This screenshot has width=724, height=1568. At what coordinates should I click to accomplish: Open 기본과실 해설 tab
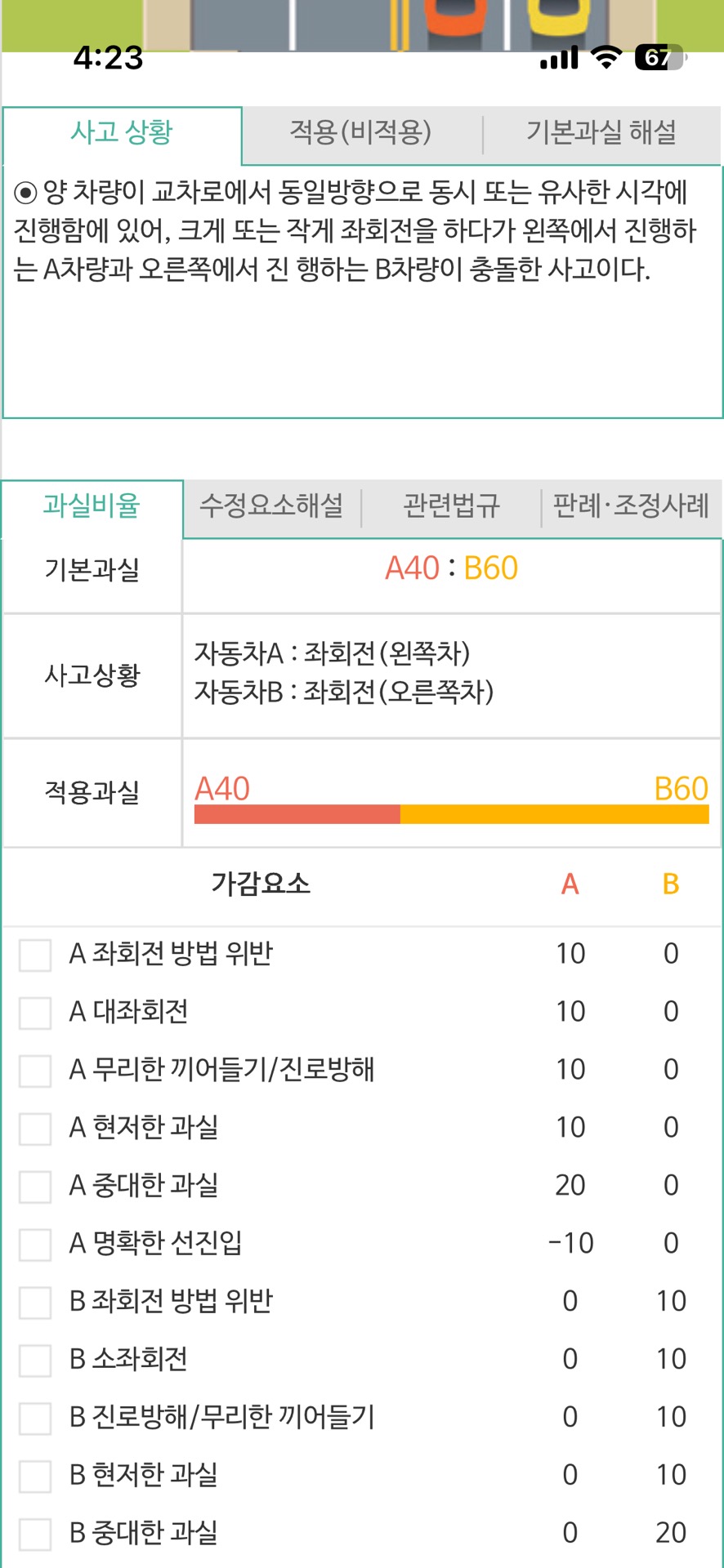pos(601,132)
